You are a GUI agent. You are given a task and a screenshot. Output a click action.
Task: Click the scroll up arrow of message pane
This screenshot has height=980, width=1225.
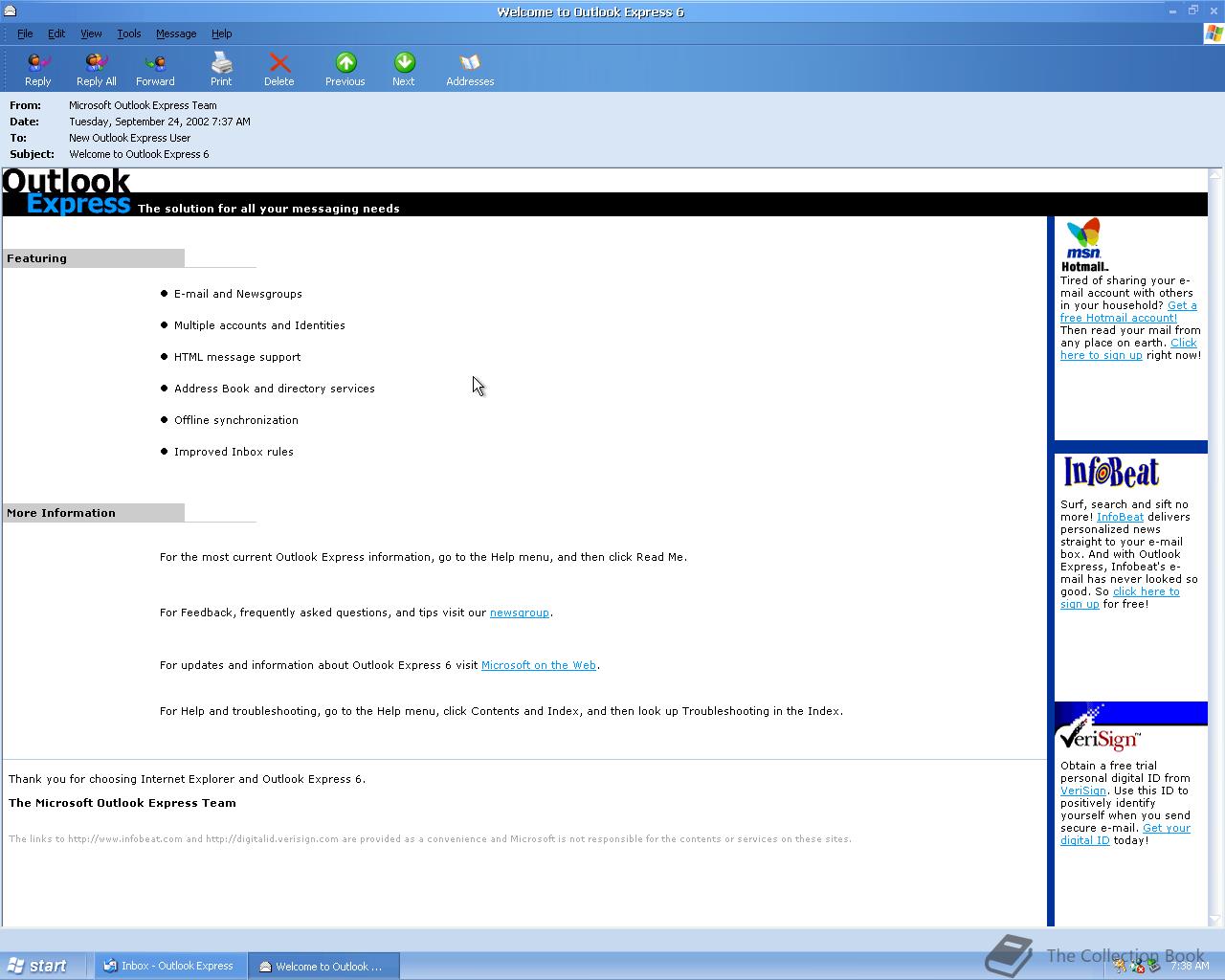coord(1215,175)
